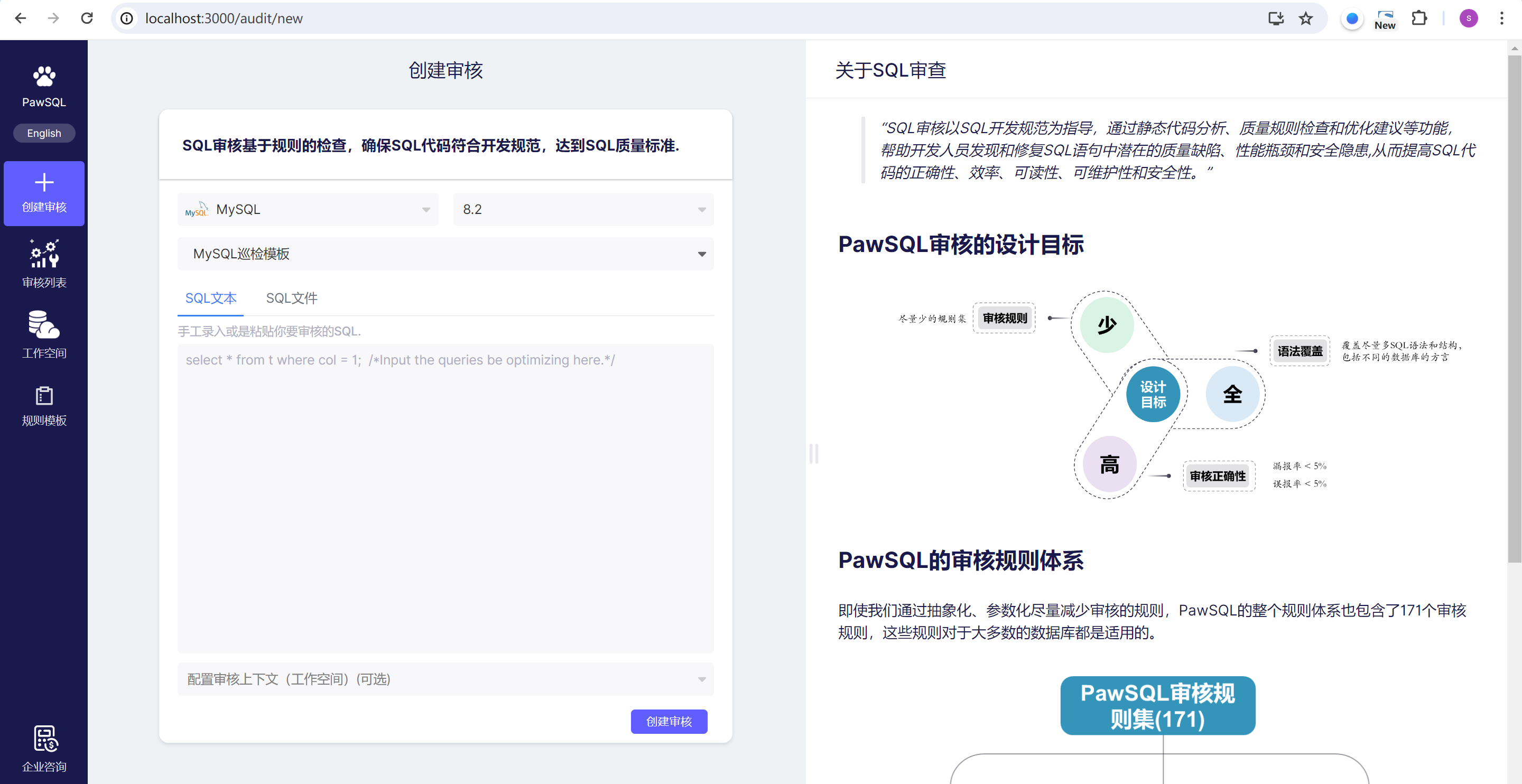Open the browser extensions puzzle icon
Viewport: 1522px width, 784px height.
point(1418,18)
